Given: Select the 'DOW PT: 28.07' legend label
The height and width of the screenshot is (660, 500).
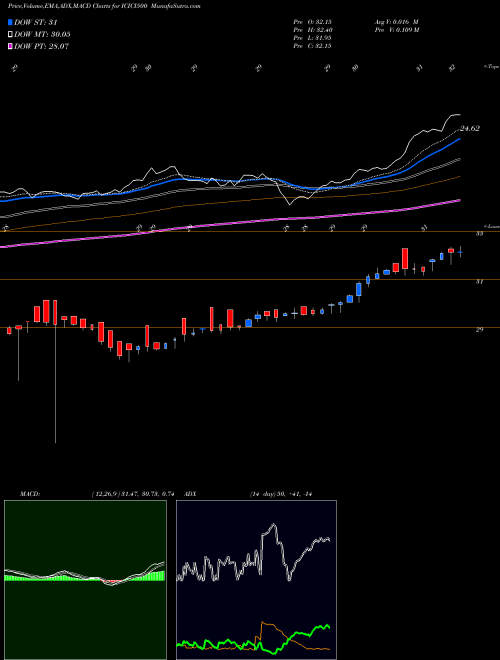Looking at the screenshot, I should pos(41,46).
